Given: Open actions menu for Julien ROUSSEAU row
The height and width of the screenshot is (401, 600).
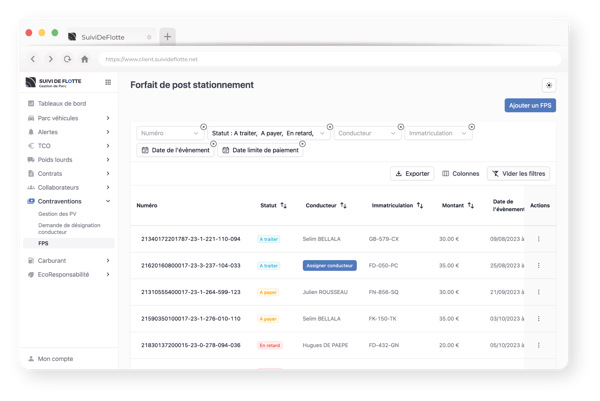Looking at the screenshot, I should (x=539, y=292).
